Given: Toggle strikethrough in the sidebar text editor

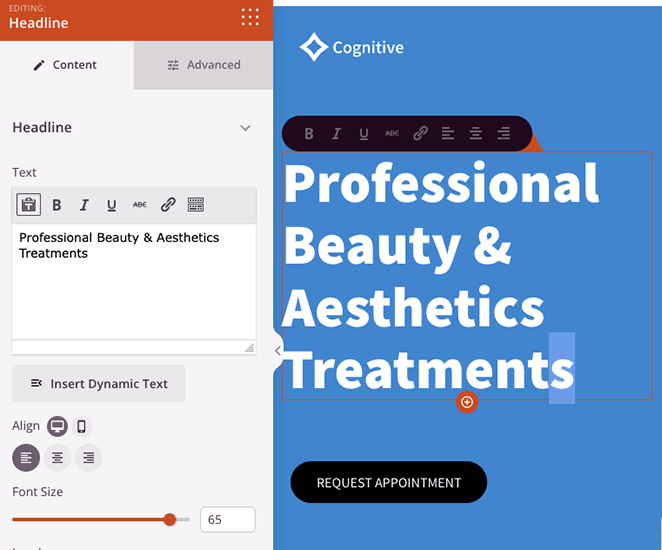Looking at the screenshot, I should click(x=140, y=205).
